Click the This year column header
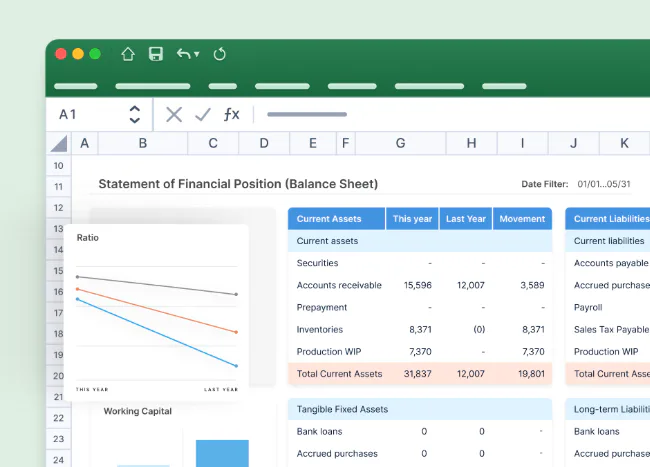This screenshot has width=650, height=467. tap(412, 219)
